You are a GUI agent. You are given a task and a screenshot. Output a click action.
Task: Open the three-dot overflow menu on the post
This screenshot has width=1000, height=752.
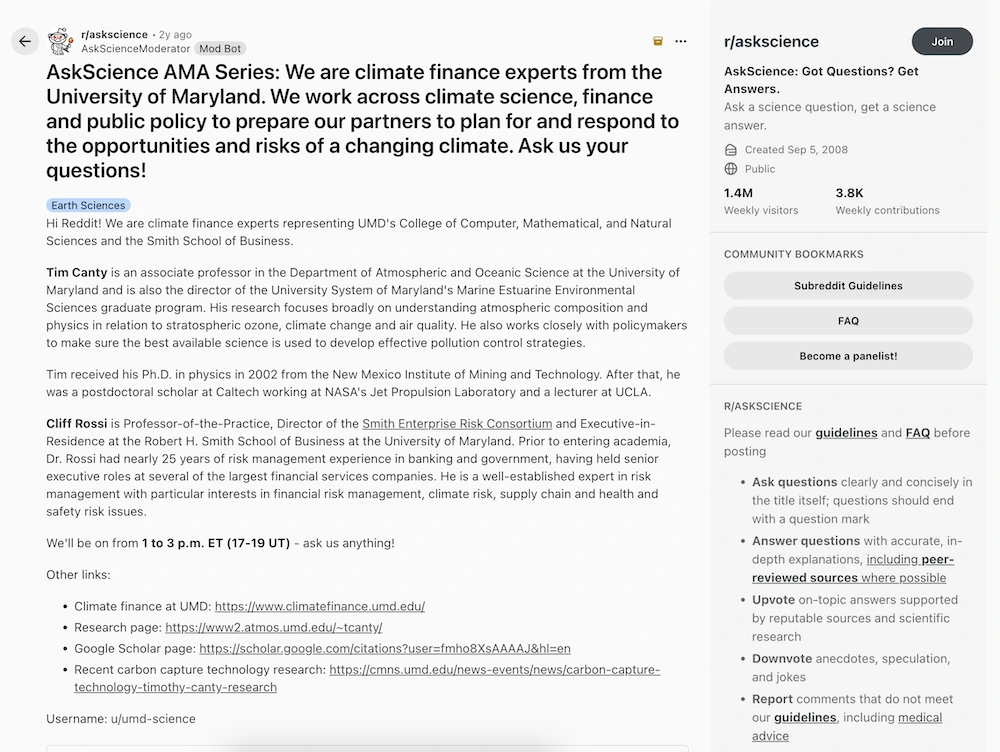tap(680, 41)
